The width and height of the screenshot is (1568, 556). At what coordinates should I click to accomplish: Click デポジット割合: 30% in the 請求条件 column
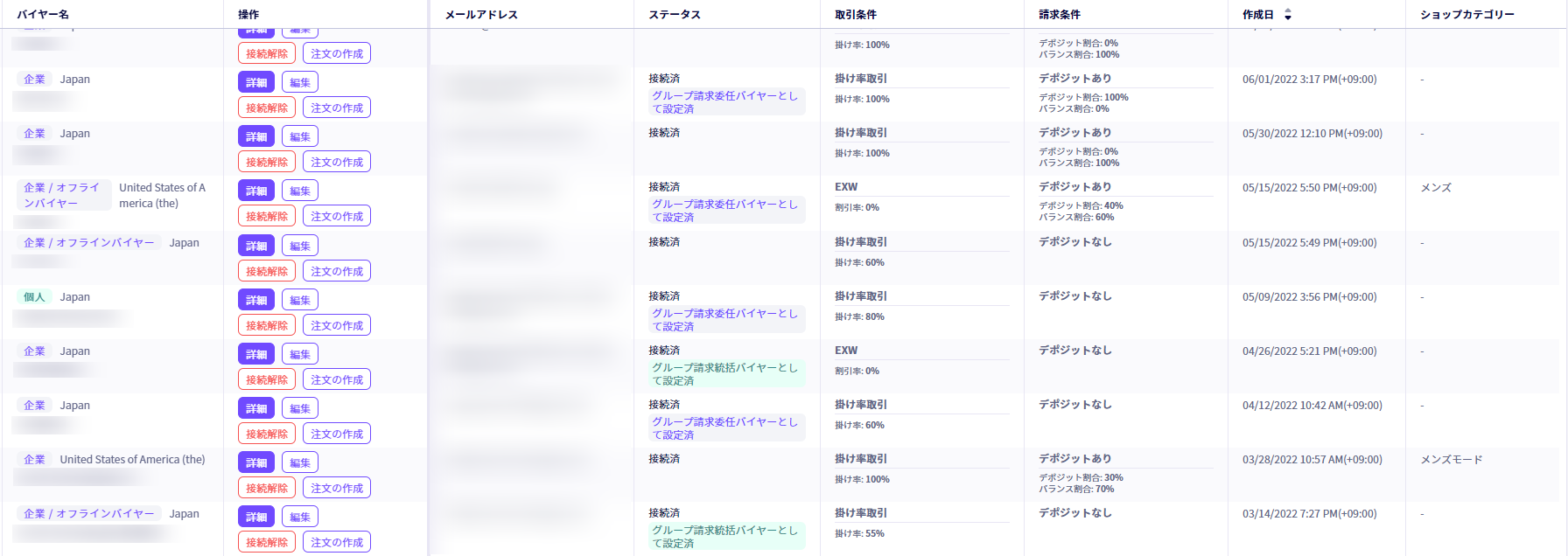[1081, 477]
